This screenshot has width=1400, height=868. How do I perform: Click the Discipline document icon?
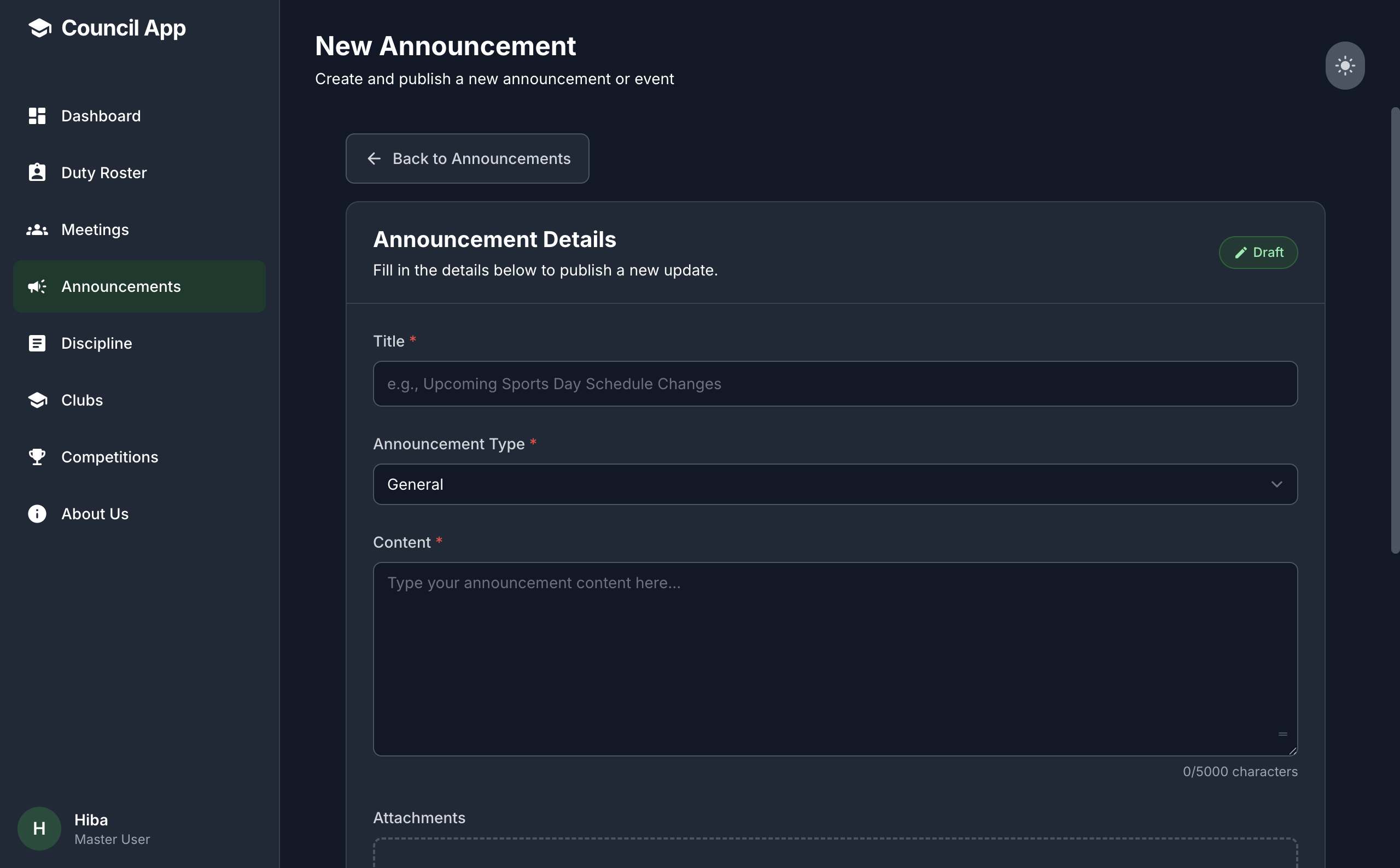point(37,343)
